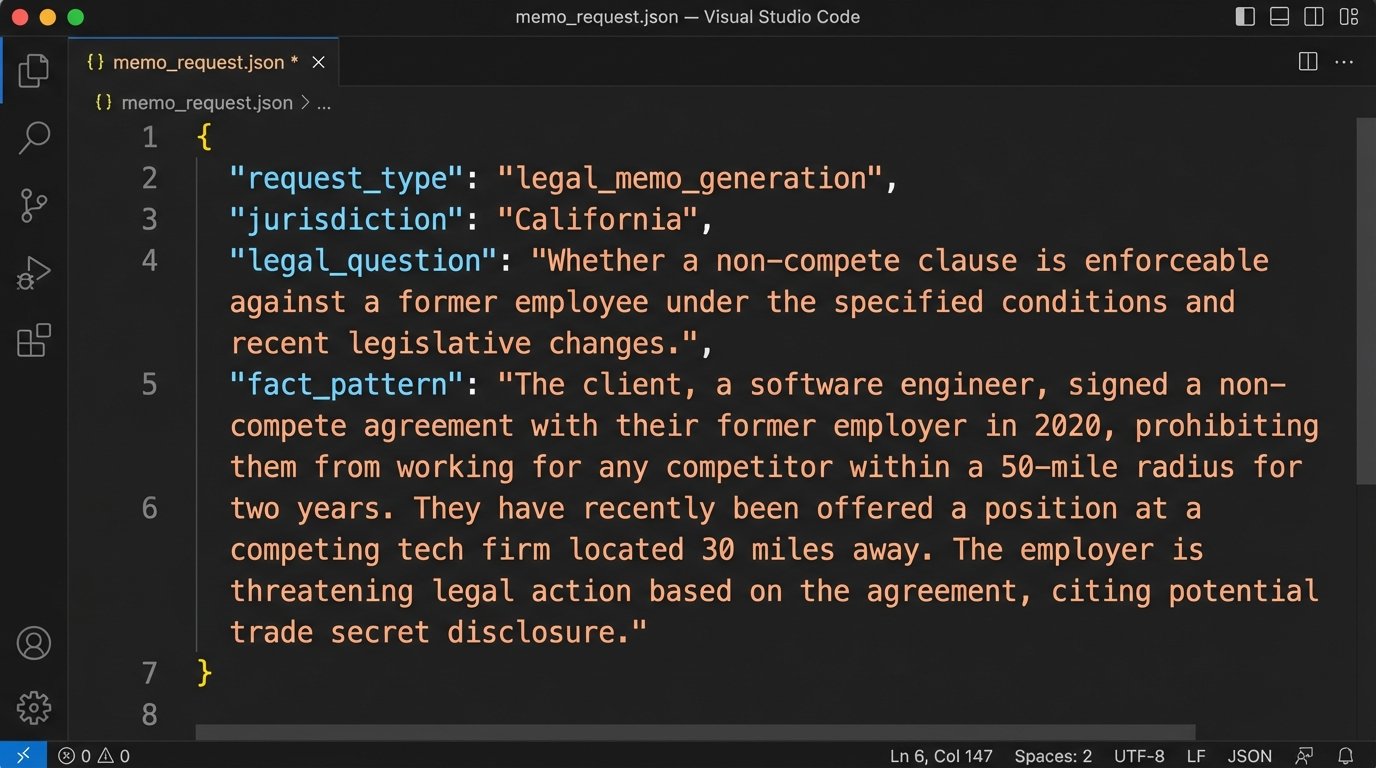
Task: Open the Search view in the sidebar
Action: tap(33, 137)
